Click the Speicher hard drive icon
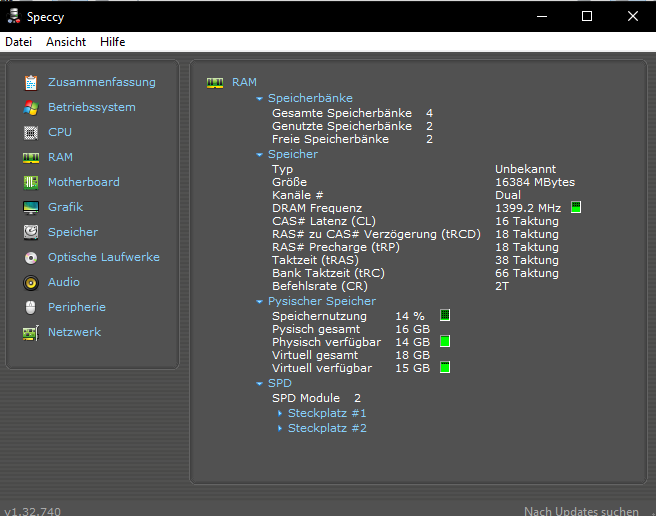This screenshot has height=516, width=656. coord(31,232)
